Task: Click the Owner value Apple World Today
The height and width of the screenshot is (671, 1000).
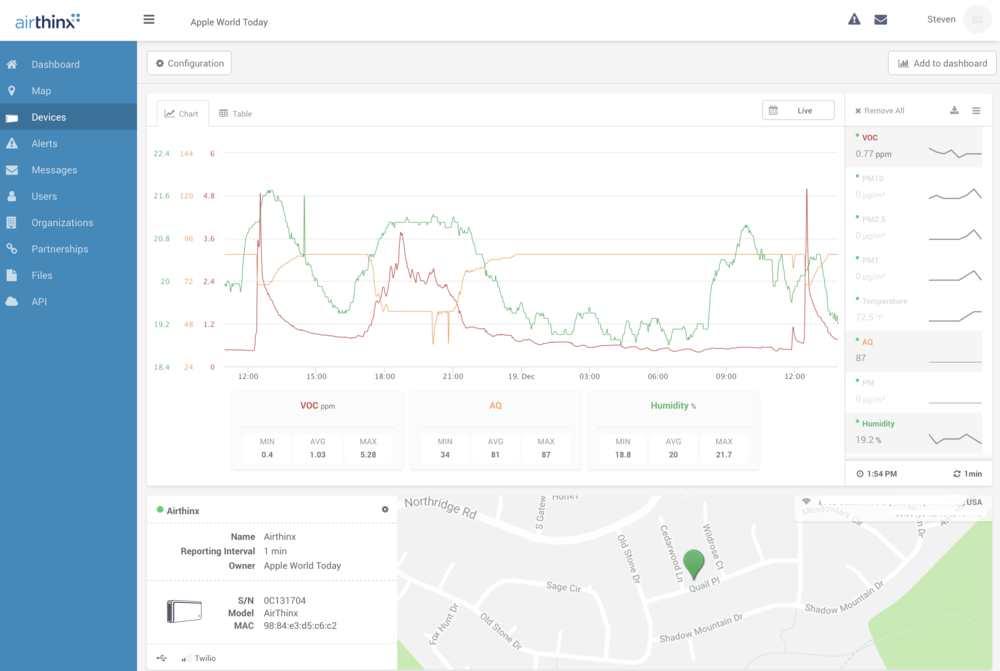Action: tap(302, 566)
